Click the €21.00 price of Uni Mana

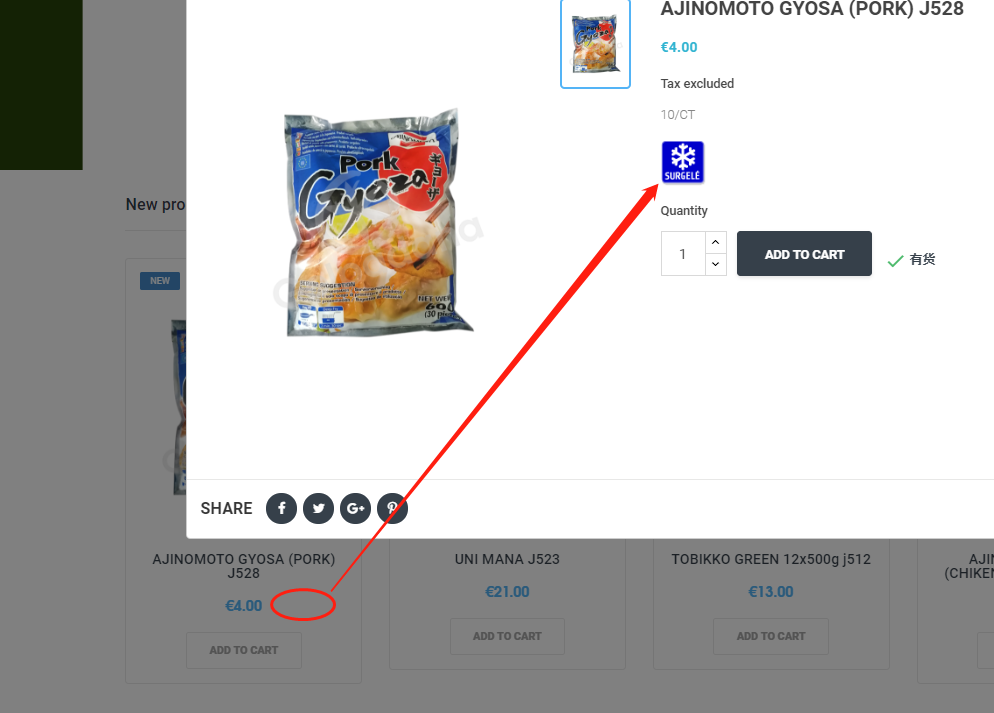(x=507, y=592)
